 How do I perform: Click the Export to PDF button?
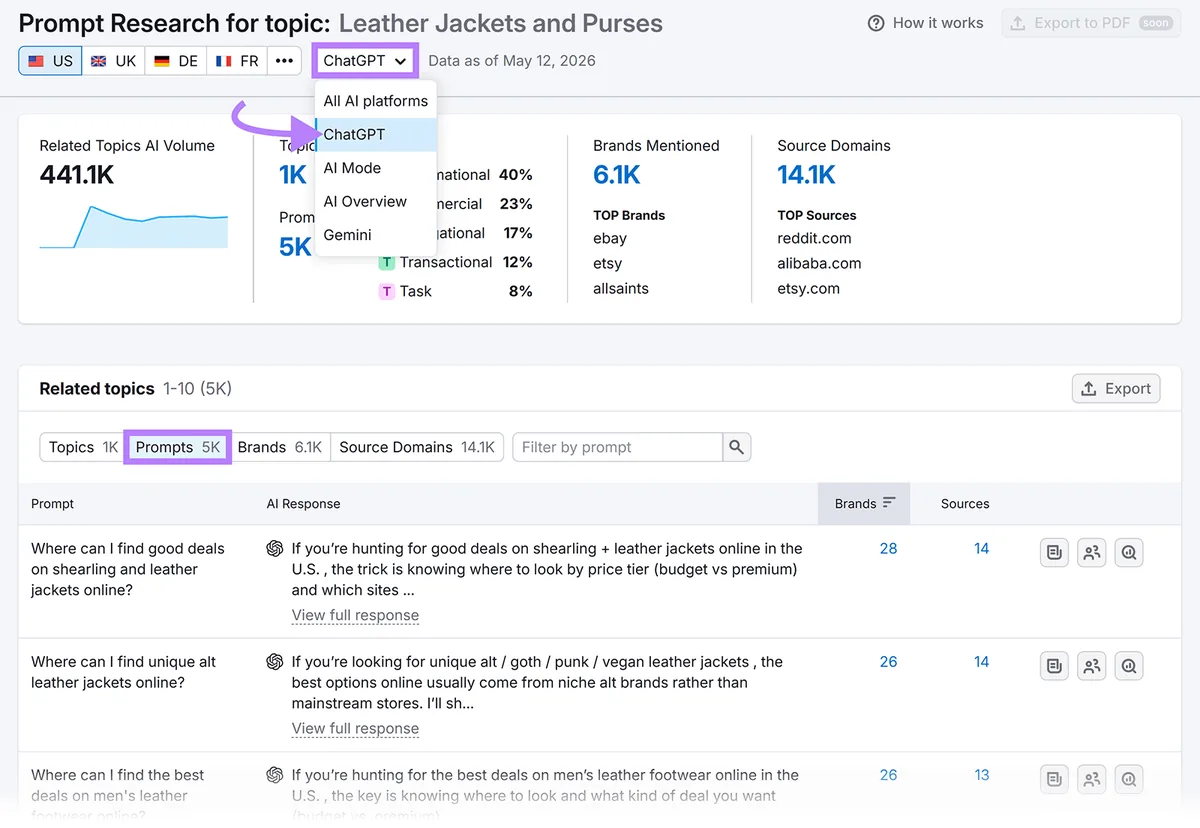tap(1091, 23)
